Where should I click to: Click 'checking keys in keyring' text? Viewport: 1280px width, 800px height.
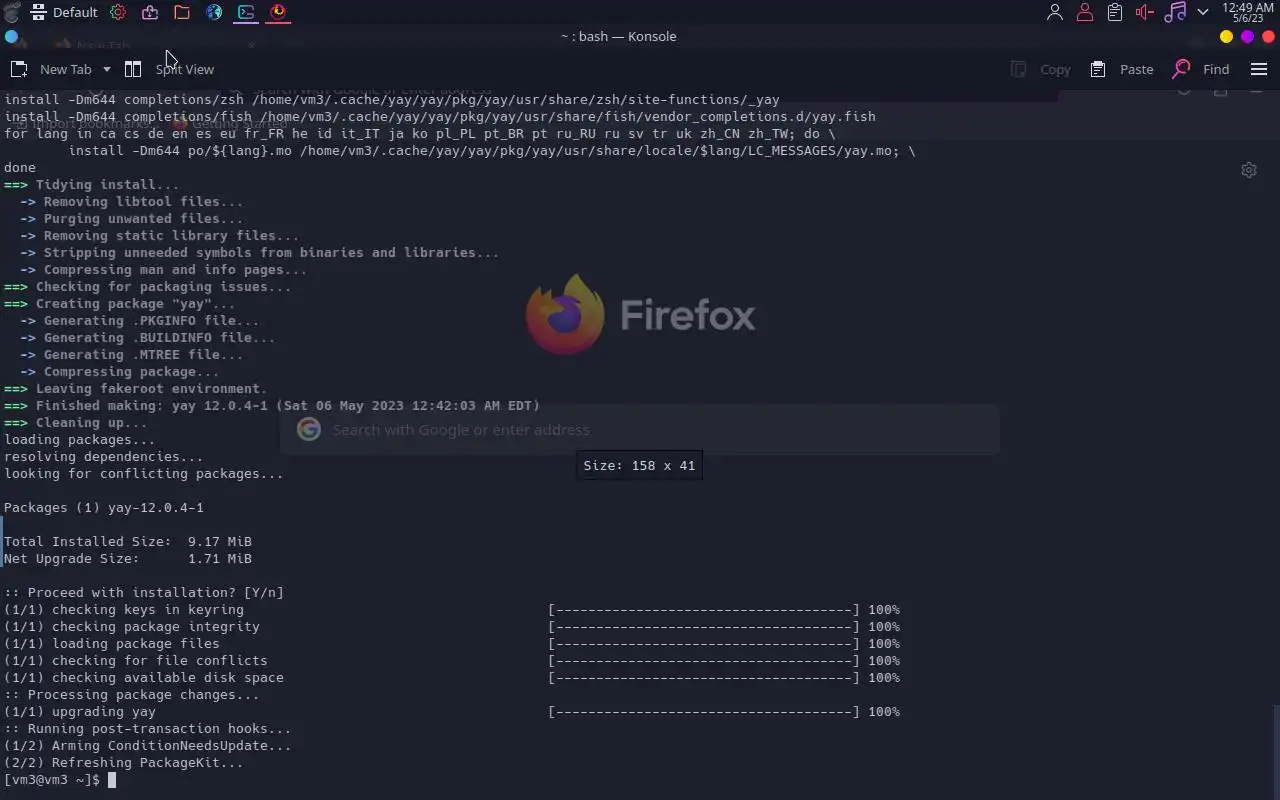click(x=148, y=610)
